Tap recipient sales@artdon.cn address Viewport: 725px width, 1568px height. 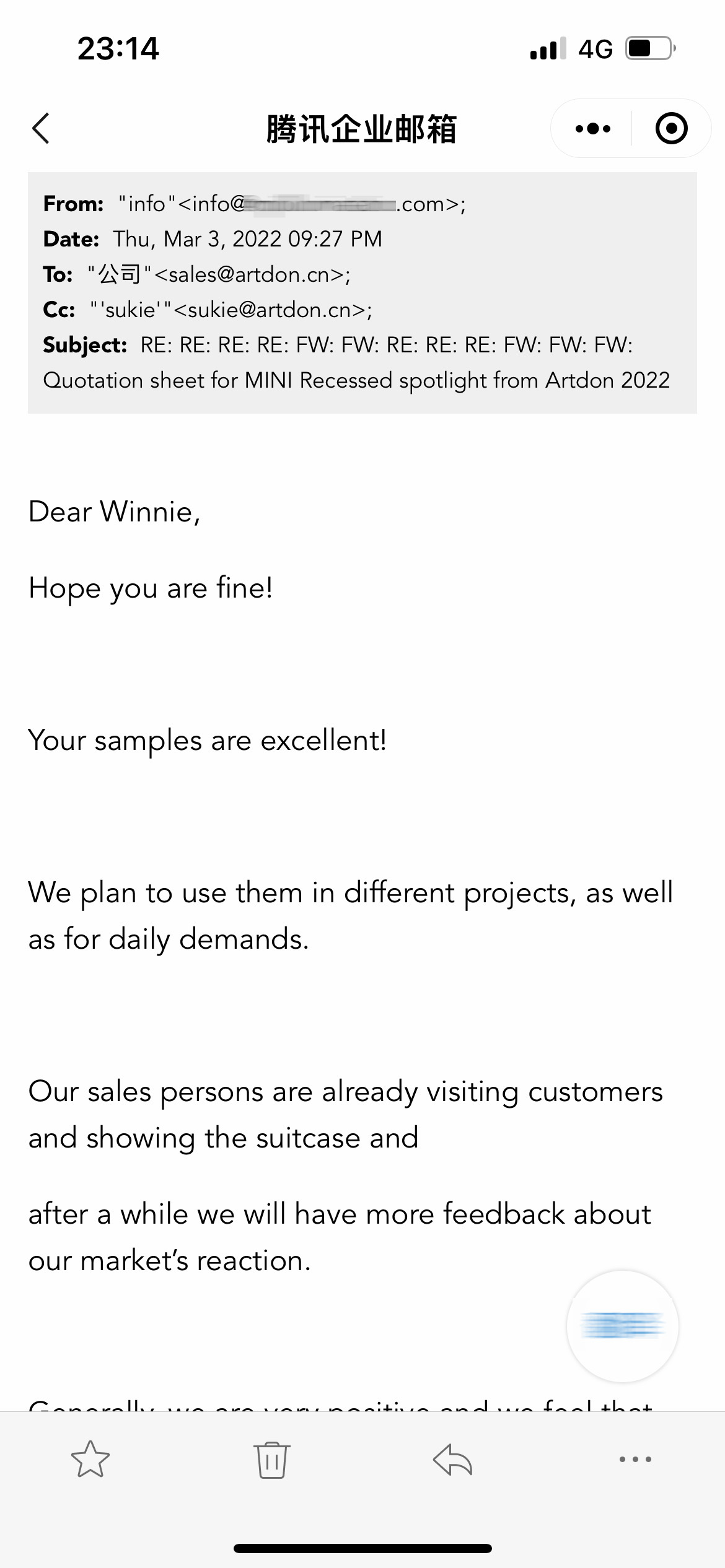251,274
